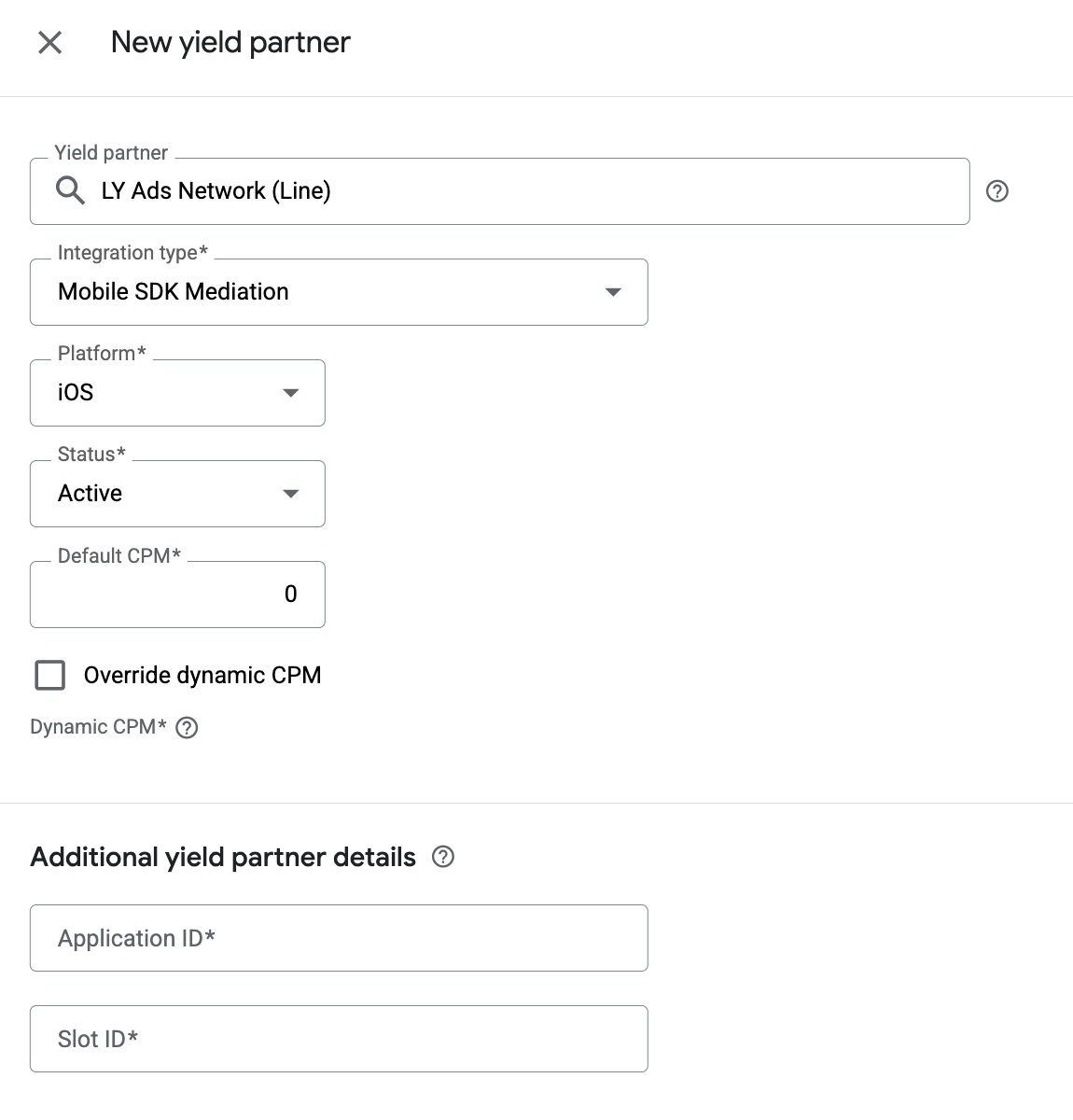Open the Status Active dropdown
This screenshot has width=1073, height=1120.
pyautogui.click(x=177, y=494)
